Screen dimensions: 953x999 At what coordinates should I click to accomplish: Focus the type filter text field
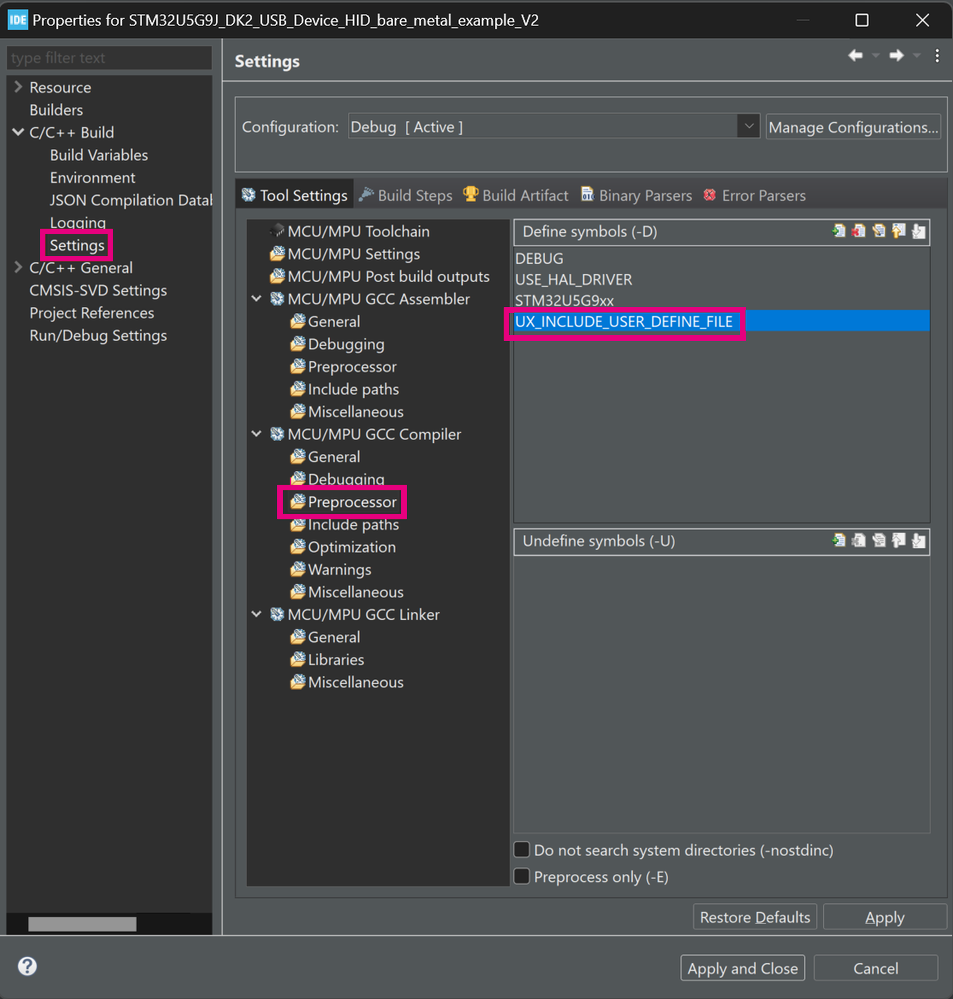click(110, 57)
